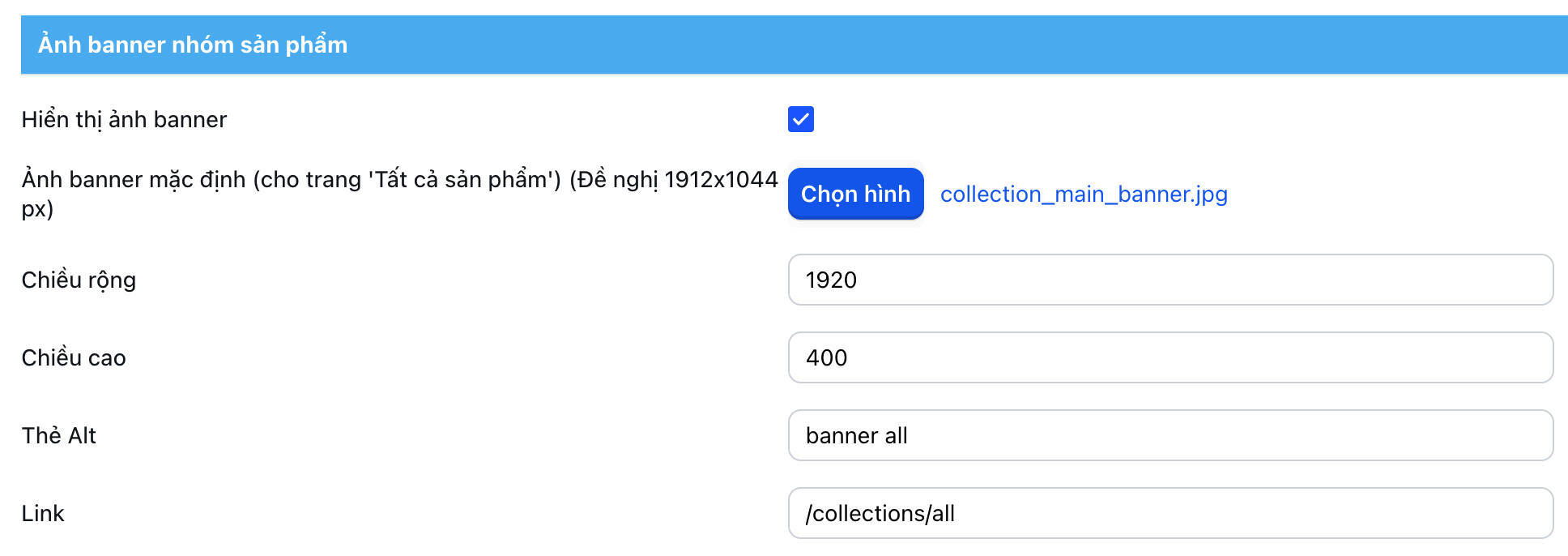This screenshot has height=556, width=1568.
Task: Open the collection_main_banner.jpg file link
Action: pos(1083,195)
